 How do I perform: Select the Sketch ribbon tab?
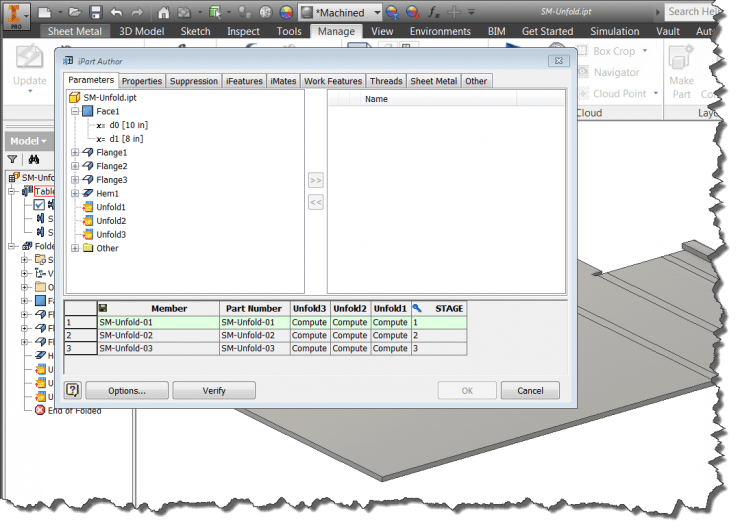click(195, 32)
